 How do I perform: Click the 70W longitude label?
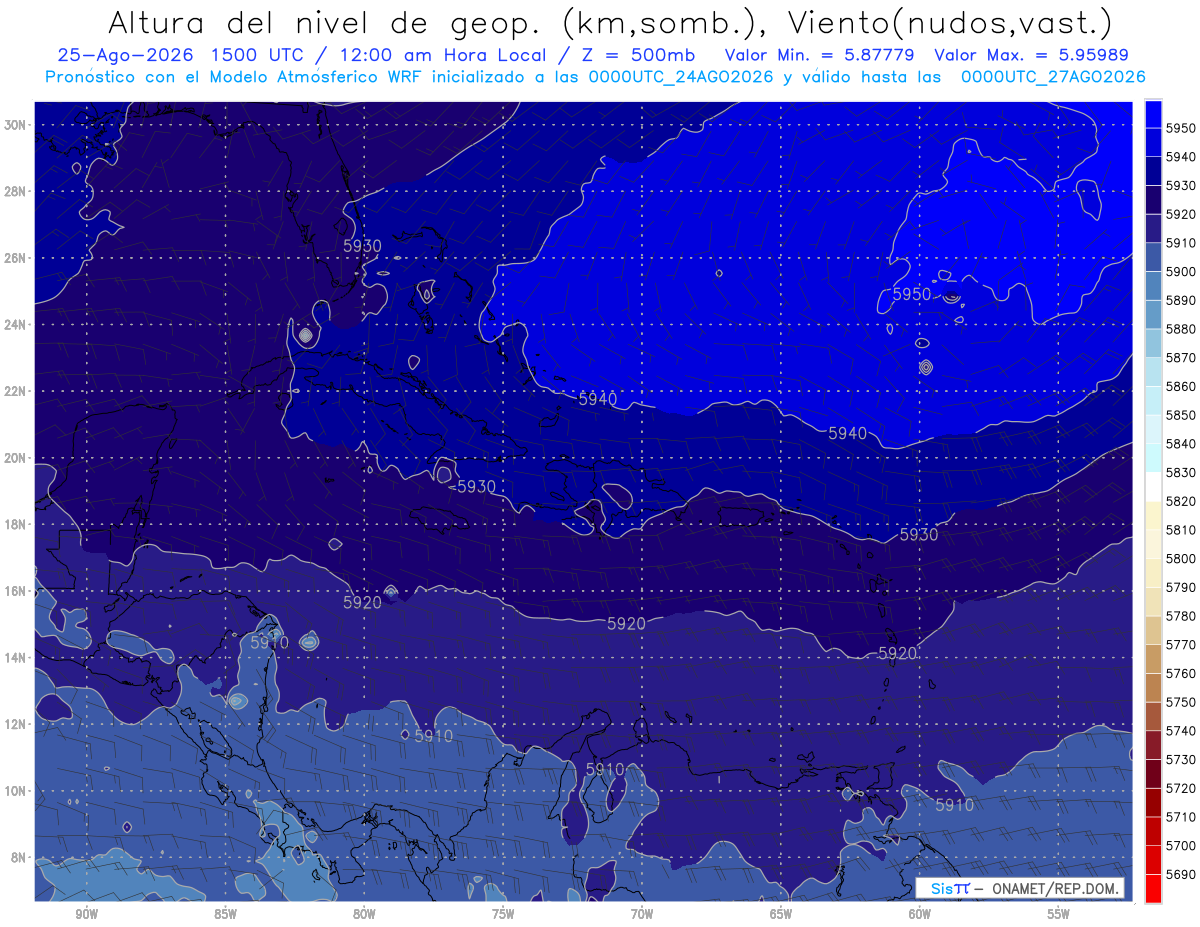click(642, 914)
